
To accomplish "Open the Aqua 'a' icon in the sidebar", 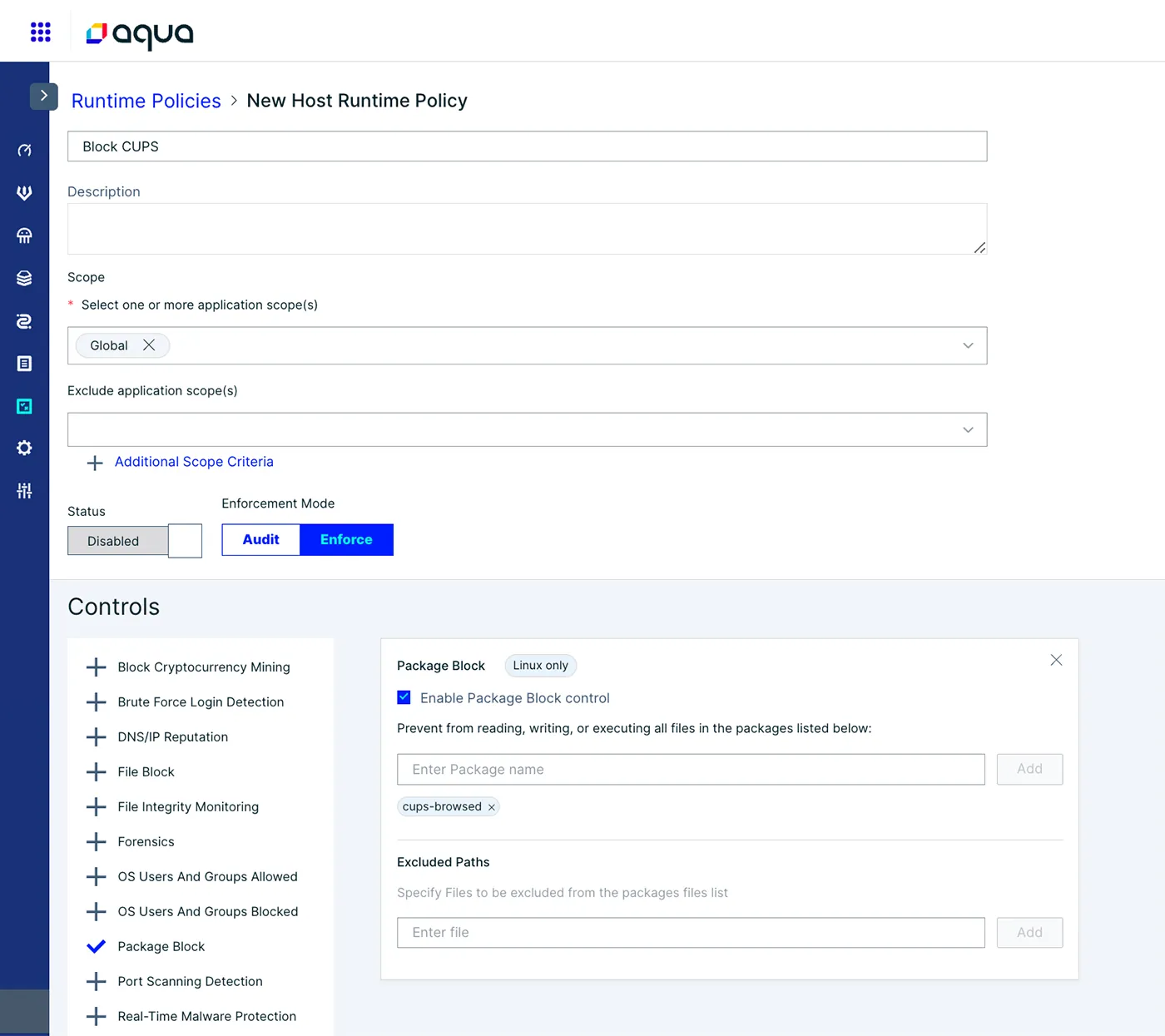I will pyautogui.click(x=24, y=320).
